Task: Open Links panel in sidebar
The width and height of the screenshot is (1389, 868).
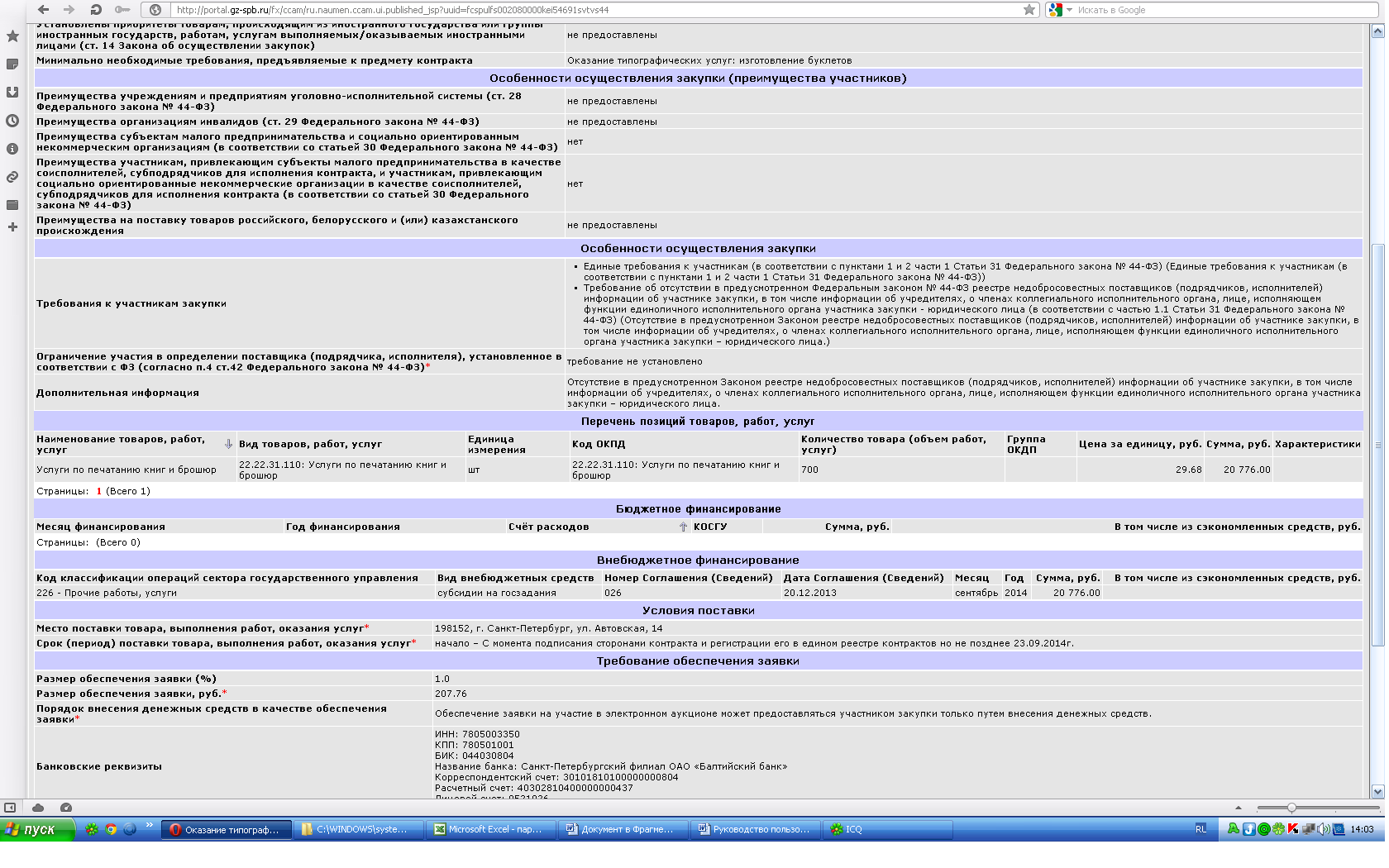Action: pyautogui.click(x=12, y=177)
